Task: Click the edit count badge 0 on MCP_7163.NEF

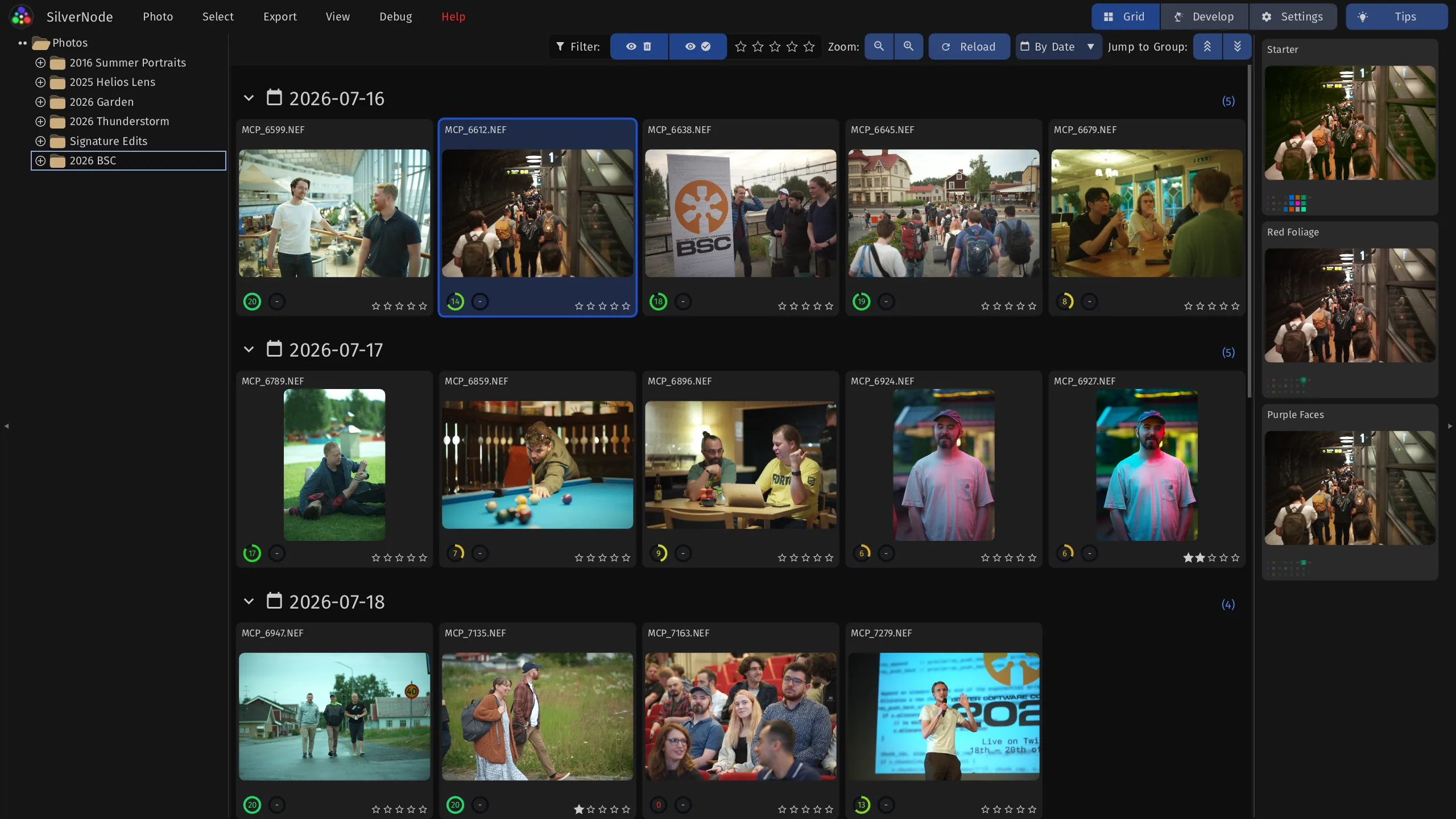Action: pos(658,805)
